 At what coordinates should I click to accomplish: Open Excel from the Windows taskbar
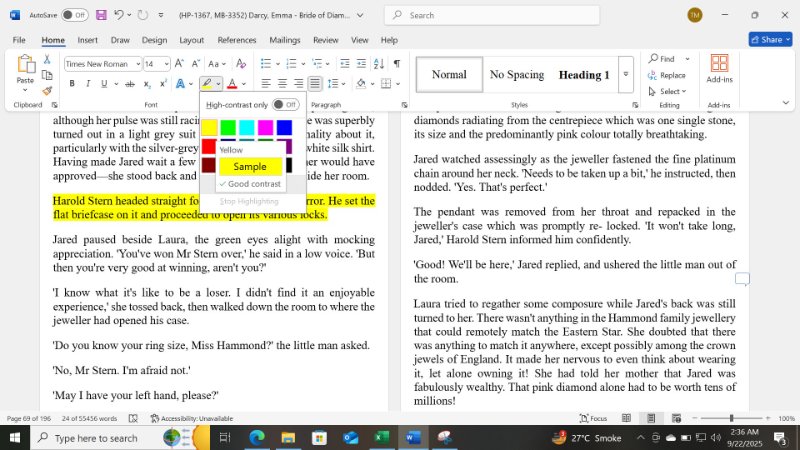[381, 438]
